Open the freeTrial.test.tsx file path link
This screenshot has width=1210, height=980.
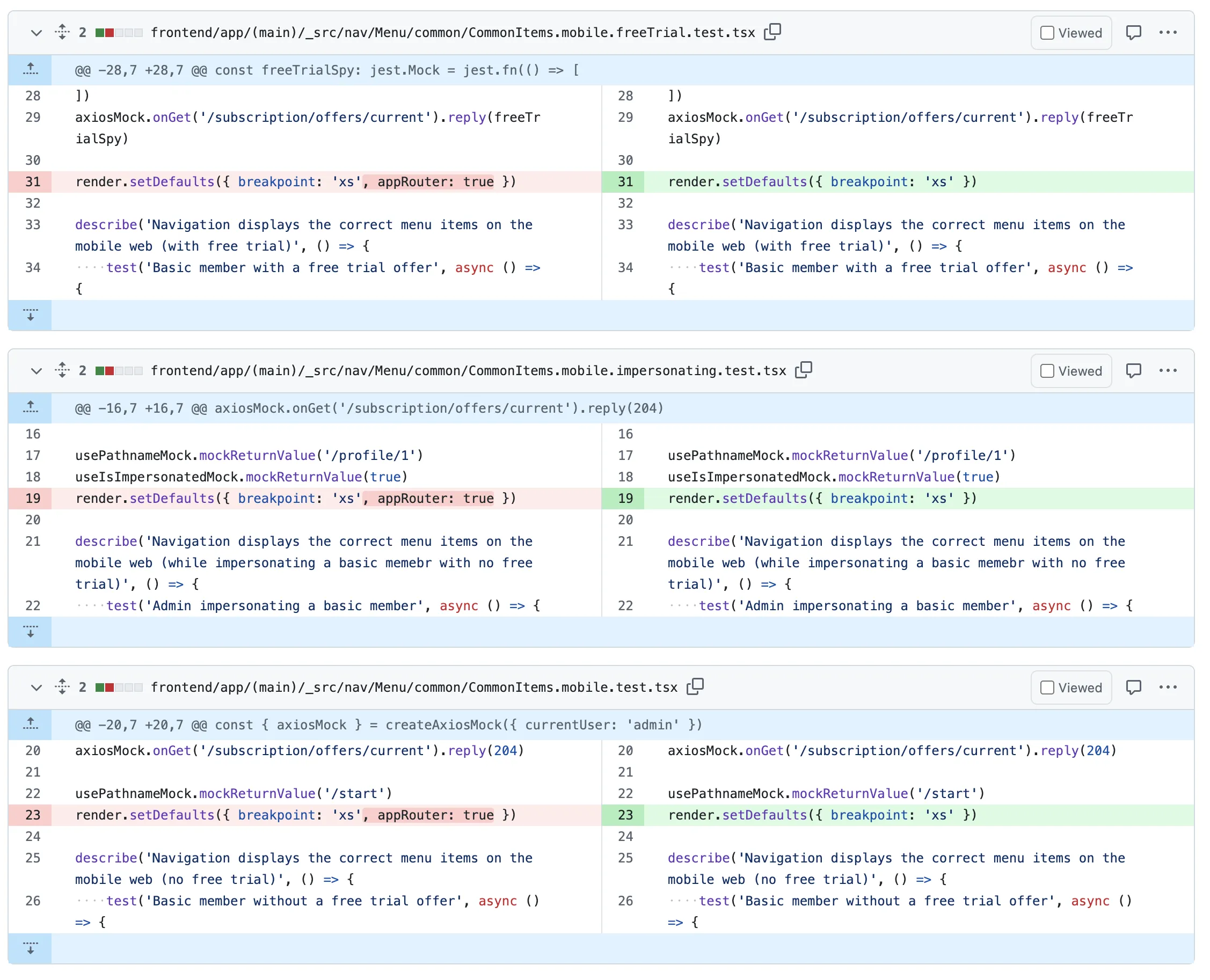(454, 33)
